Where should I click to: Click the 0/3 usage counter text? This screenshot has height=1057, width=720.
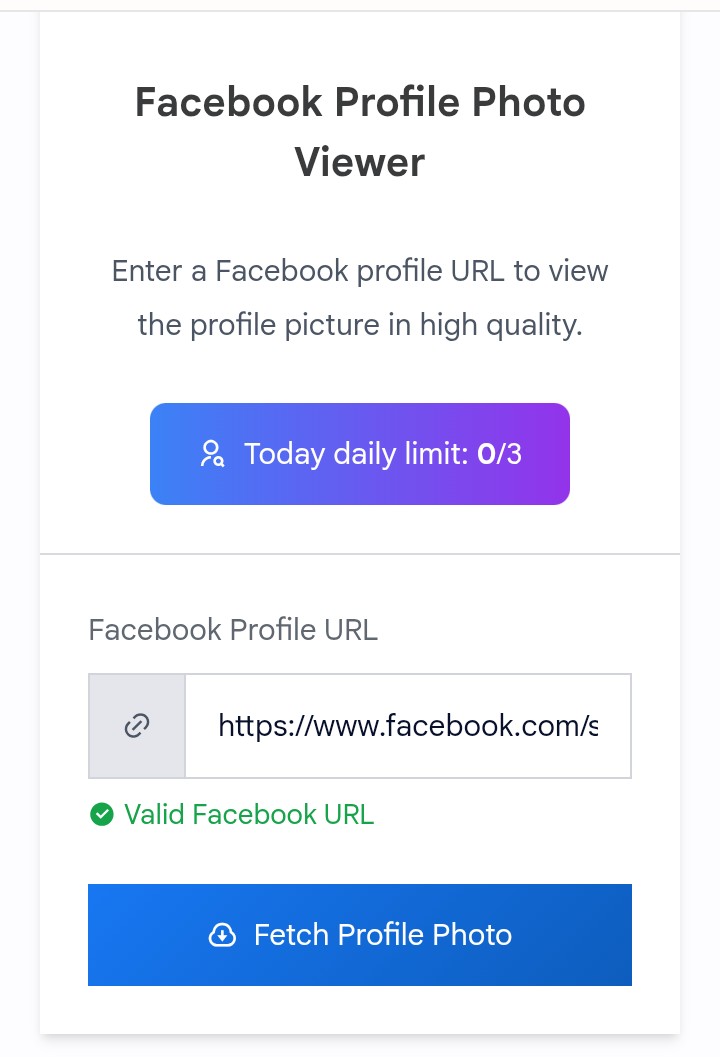coord(500,454)
